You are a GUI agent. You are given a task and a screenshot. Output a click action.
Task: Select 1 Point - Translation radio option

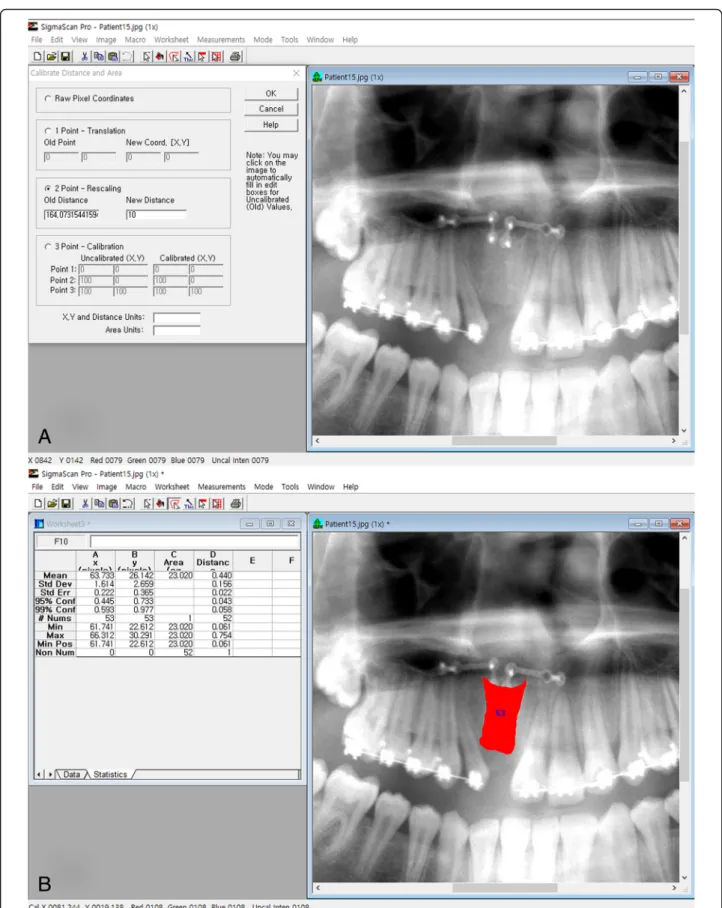(x=47, y=131)
